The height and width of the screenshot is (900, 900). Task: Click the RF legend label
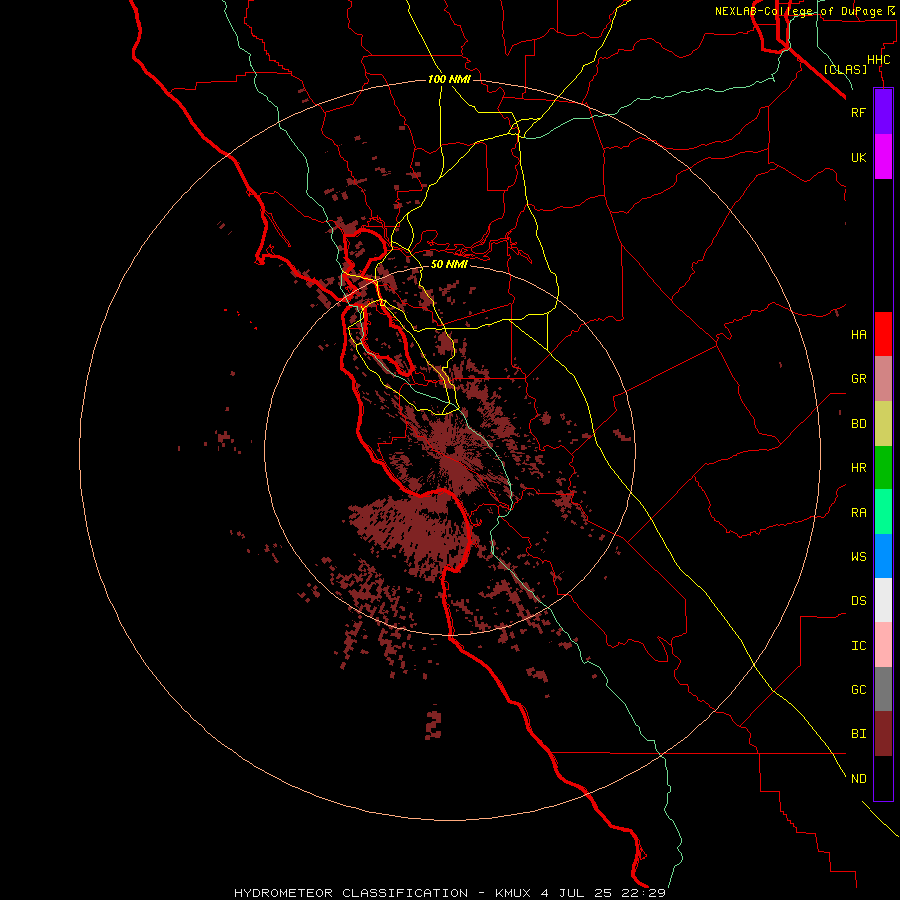tap(858, 112)
